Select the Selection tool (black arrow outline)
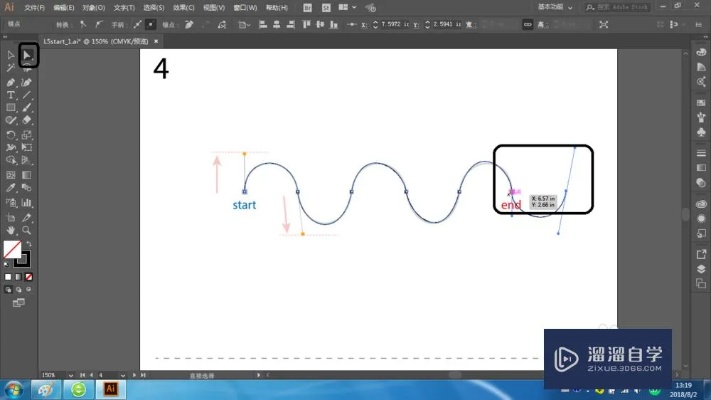711x400 pixels. (10, 55)
